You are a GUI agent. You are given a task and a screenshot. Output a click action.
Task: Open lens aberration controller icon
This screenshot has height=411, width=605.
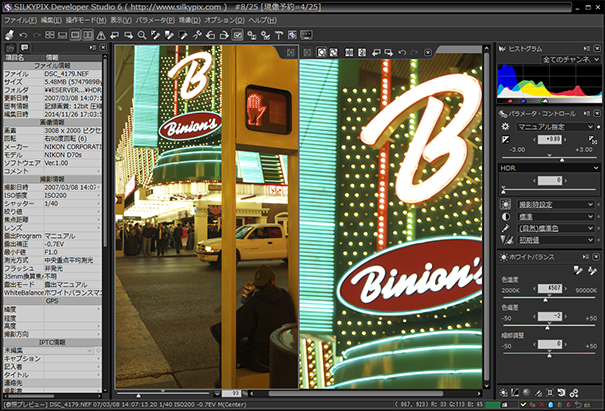point(550,393)
